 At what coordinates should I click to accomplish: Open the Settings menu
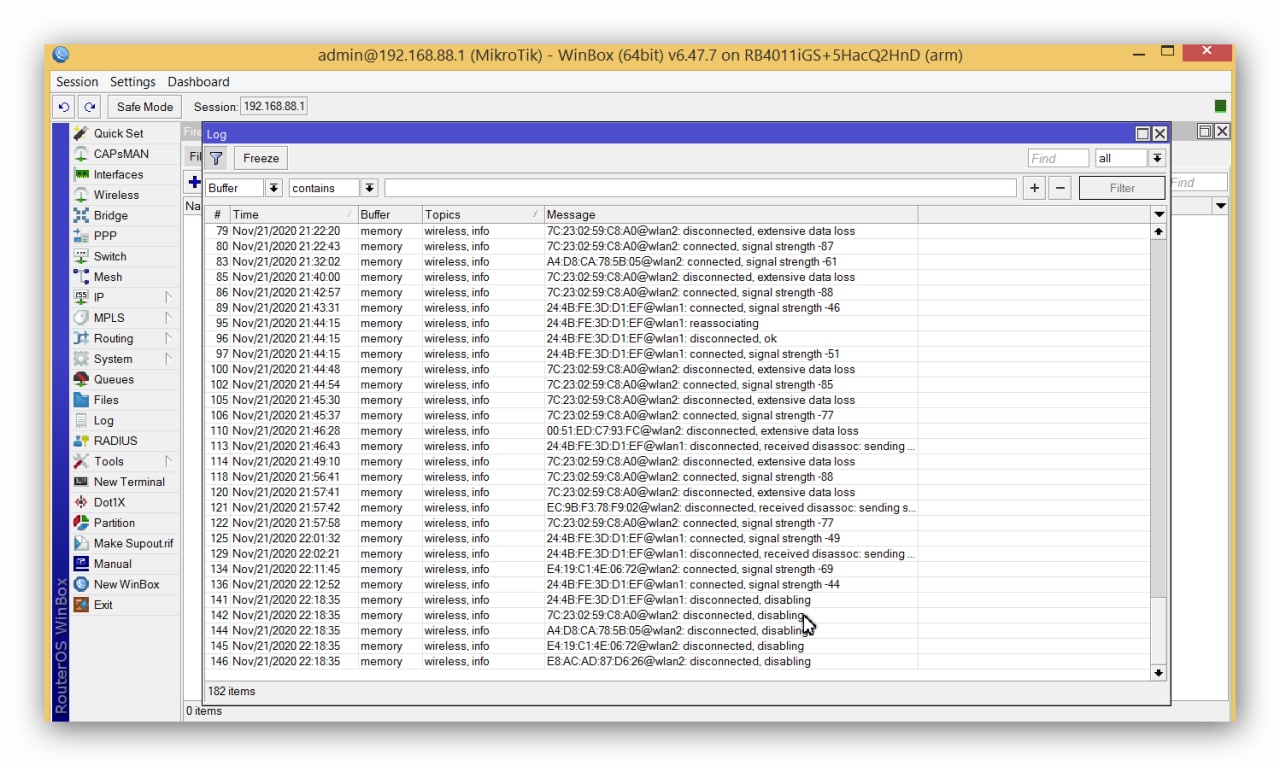(x=133, y=82)
